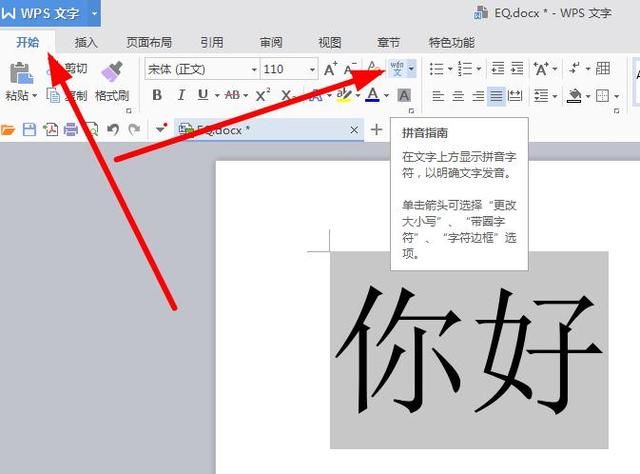
Task: Click the Phonetic Guide (拼音指南) icon
Action: (x=398, y=68)
